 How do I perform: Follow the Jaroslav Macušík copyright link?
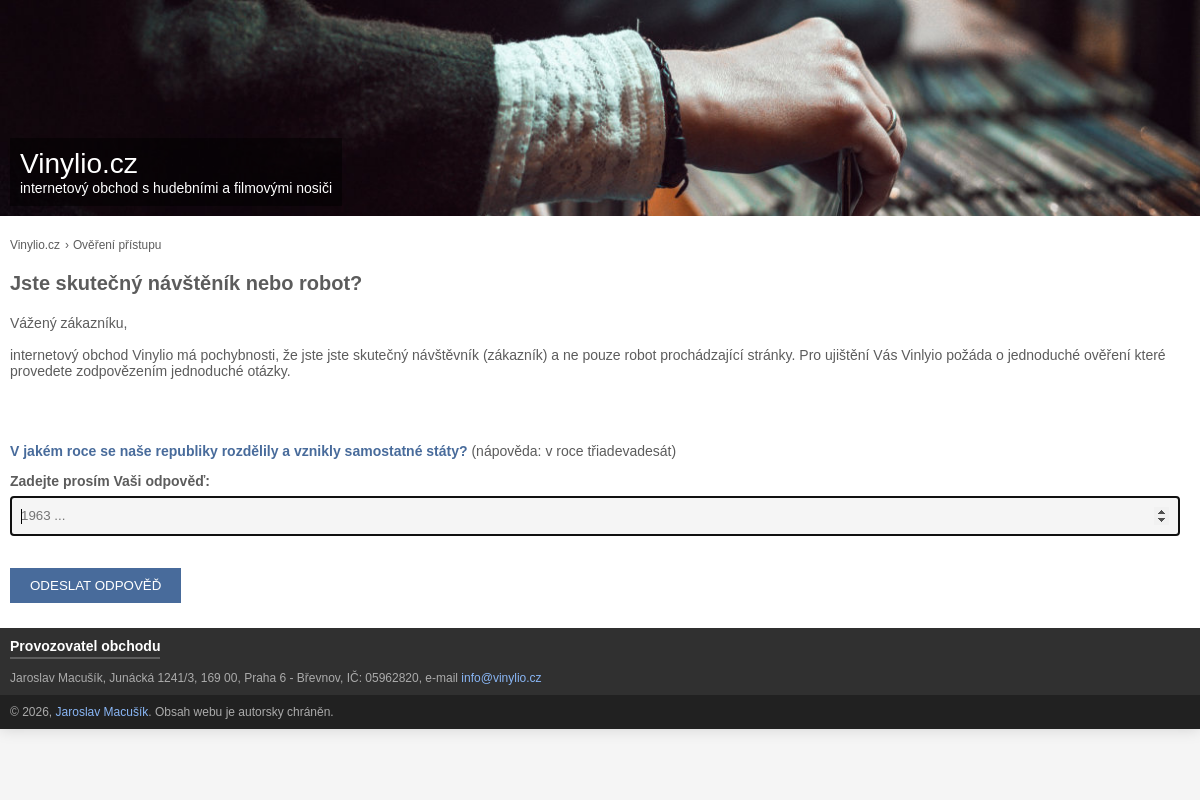click(101, 712)
